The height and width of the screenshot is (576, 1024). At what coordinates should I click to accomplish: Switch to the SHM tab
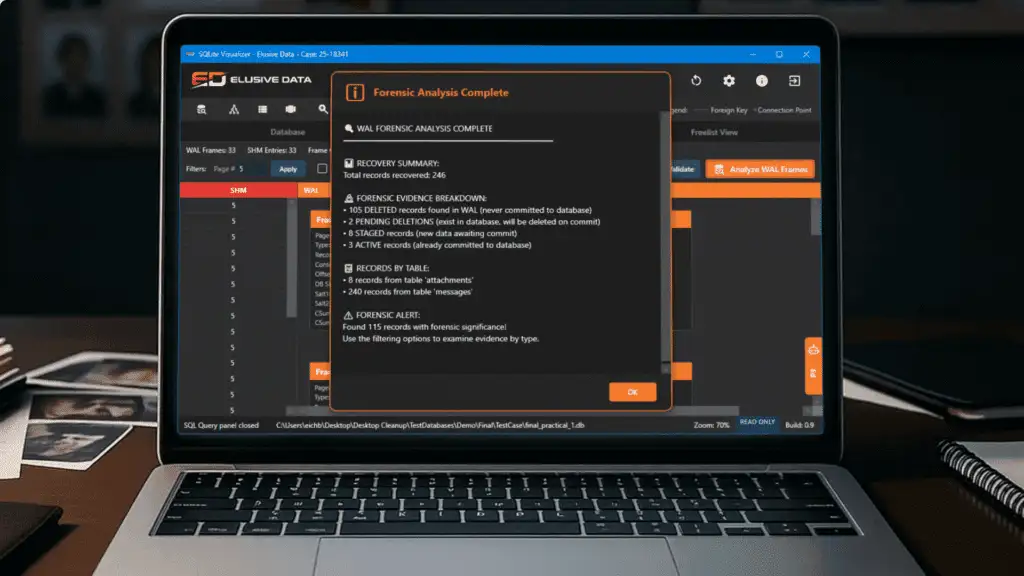[237, 189]
